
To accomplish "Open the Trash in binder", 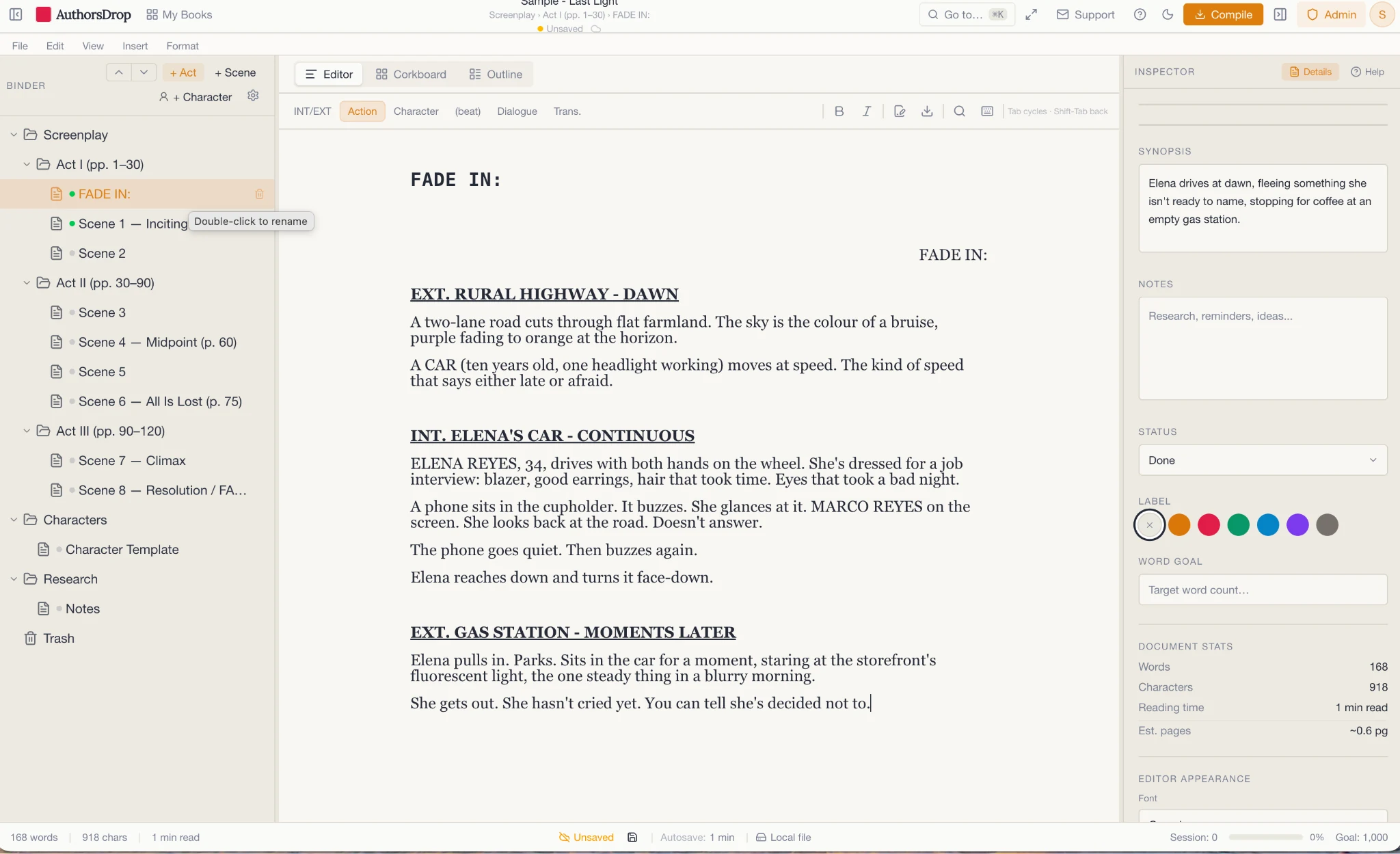I will (x=59, y=638).
